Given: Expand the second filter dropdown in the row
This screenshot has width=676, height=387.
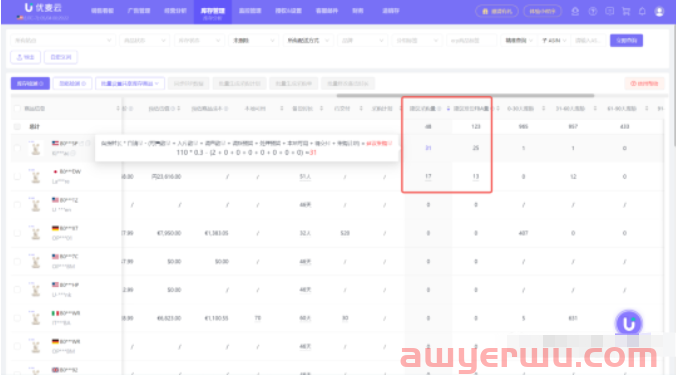Looking at the screenshot, I should tap(144, 41).
